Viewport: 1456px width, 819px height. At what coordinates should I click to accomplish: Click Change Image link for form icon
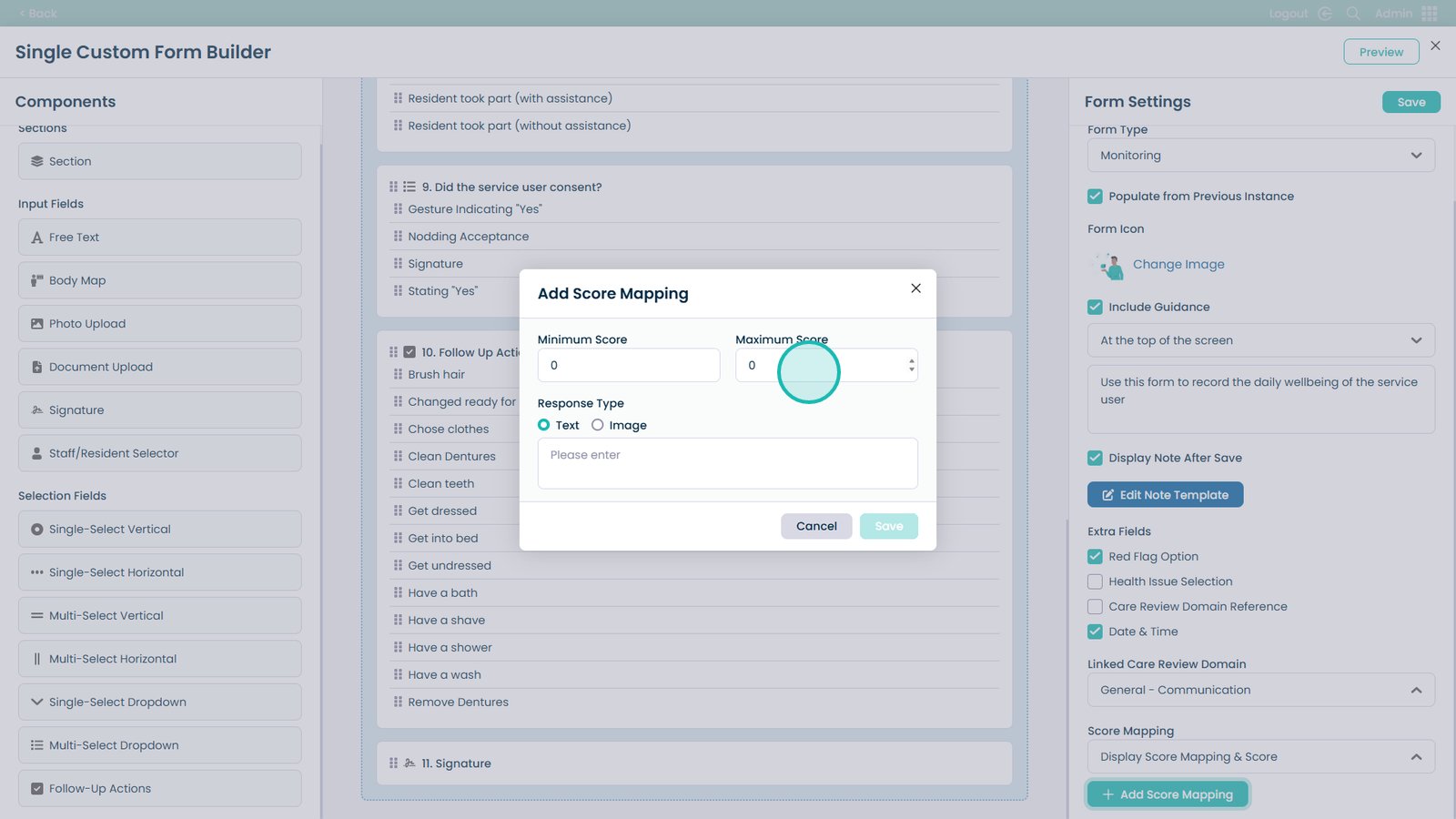point(1178,265)
